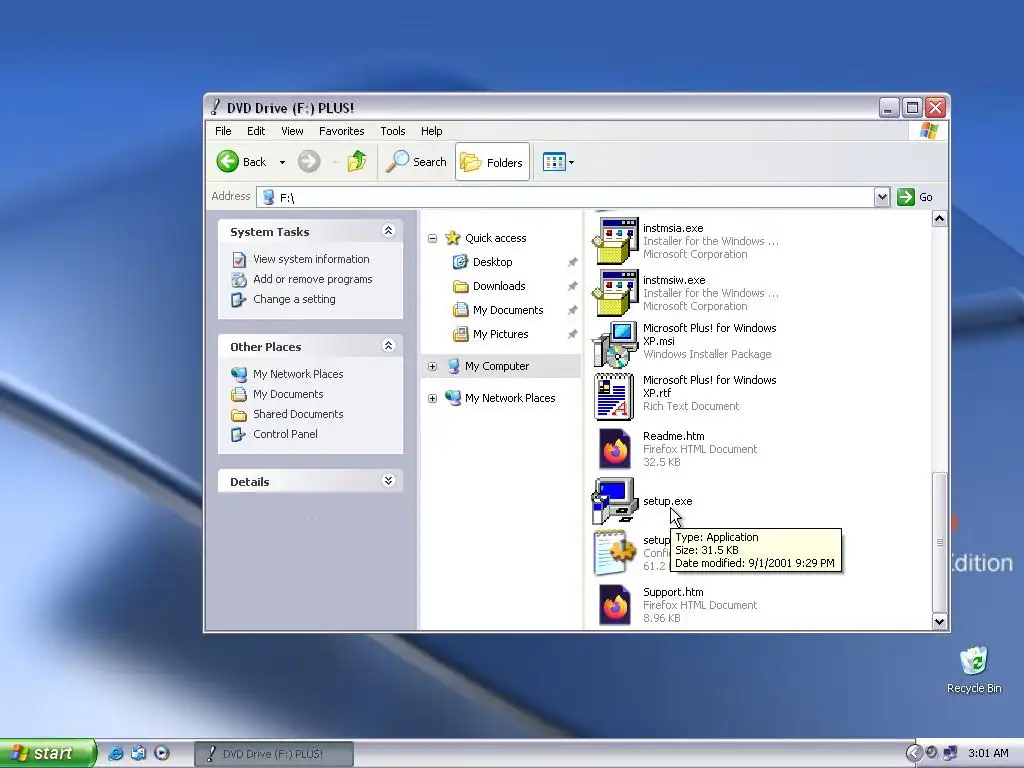
Task: Select Microsoft Plus! for Windows XP.rtf icon
Action: 615,396
